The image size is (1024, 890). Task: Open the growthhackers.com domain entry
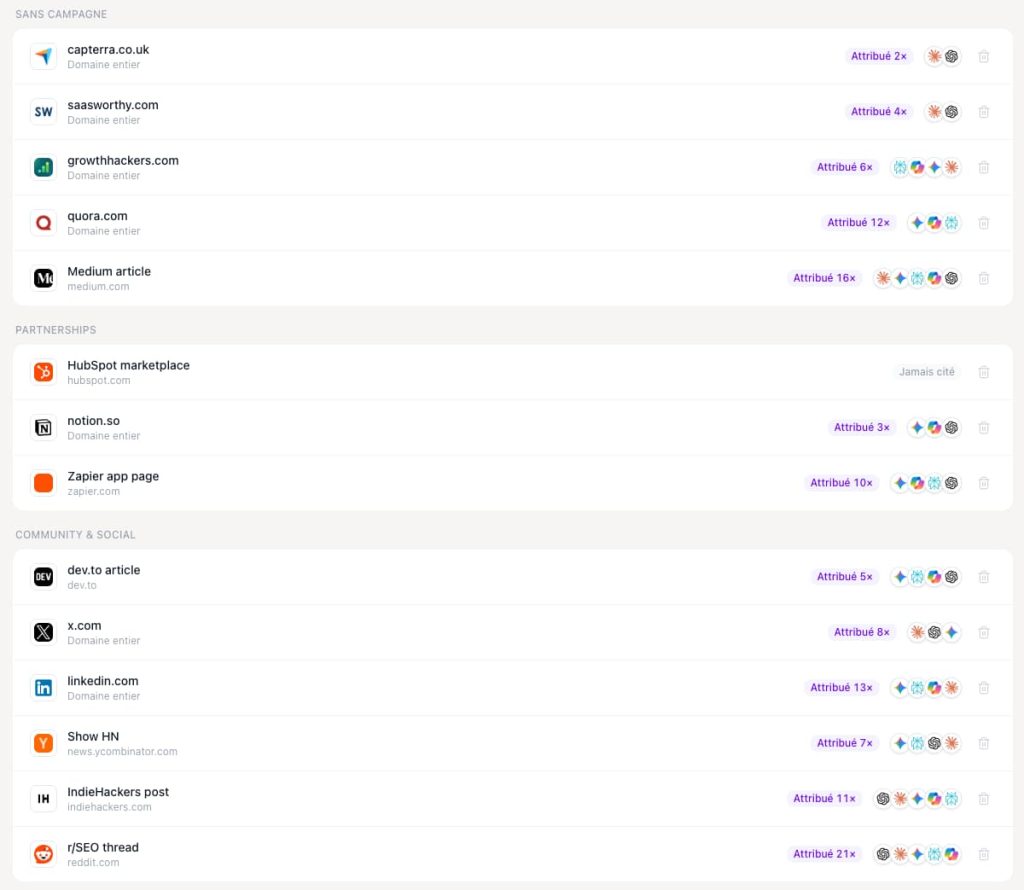[x=513, y=168]
